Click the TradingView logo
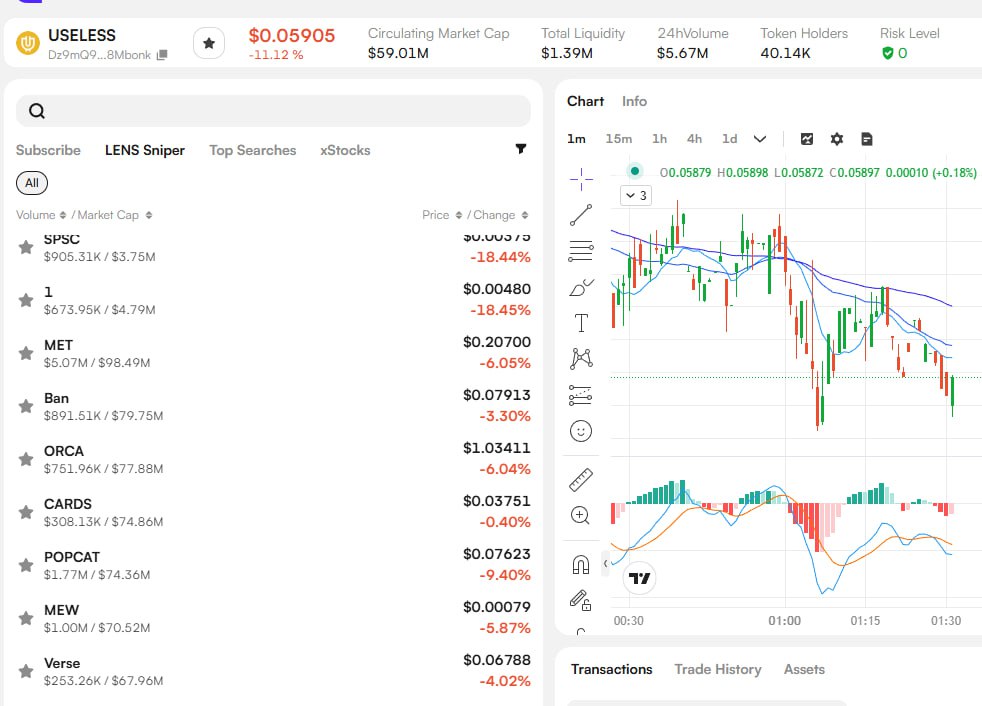 pos(639,578)
